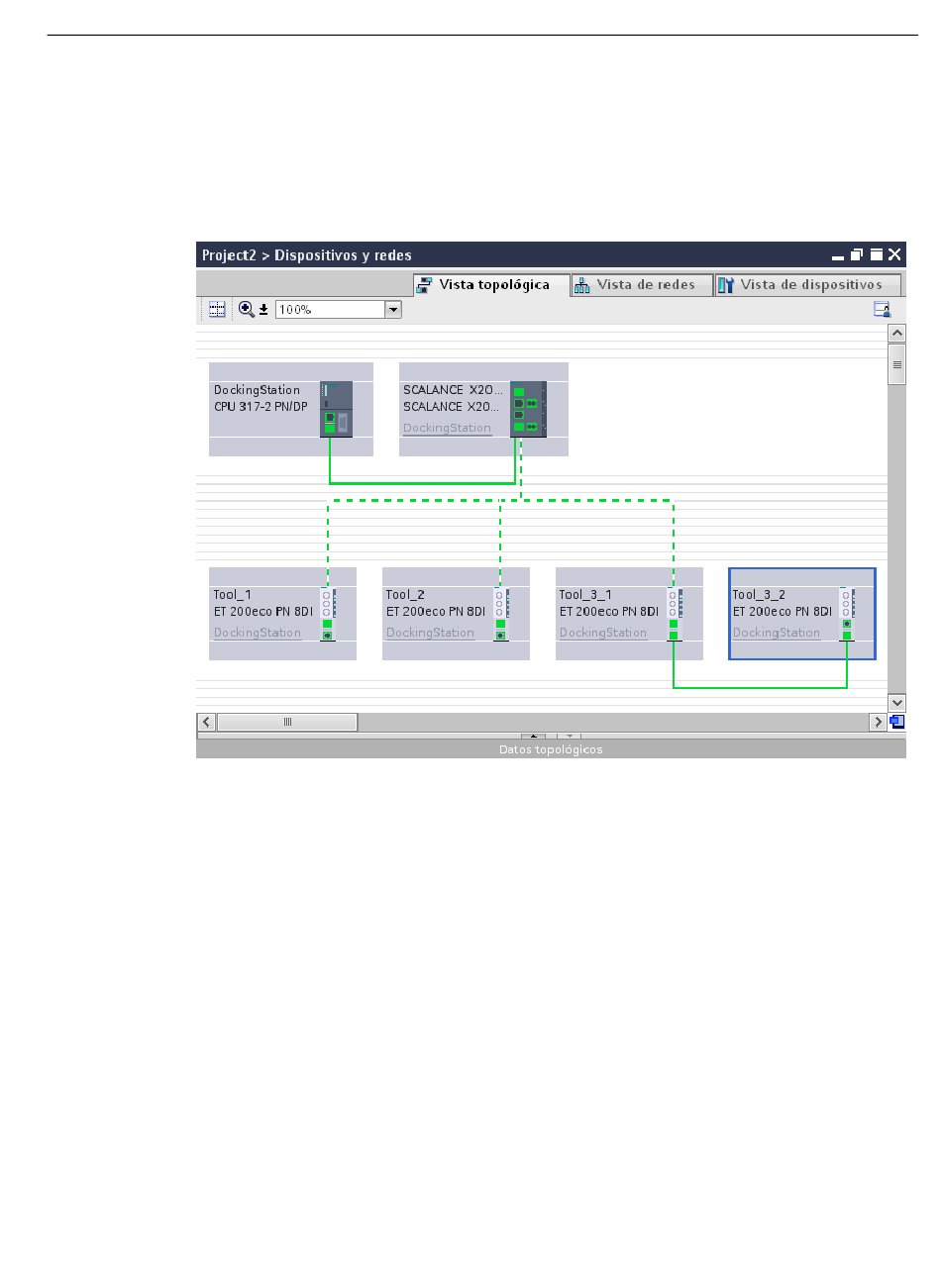Click the Tool_3_1 ET 200eco module icon
Image resolution: width=941 pixels, height=1288 pixels.
click(x=675, y=614)
